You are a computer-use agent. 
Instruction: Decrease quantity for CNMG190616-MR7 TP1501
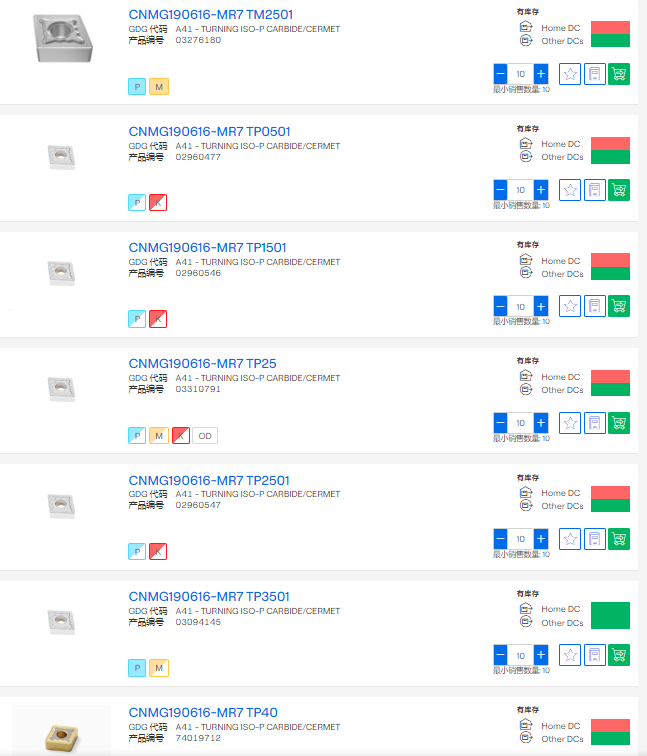[x=501, y=306]
